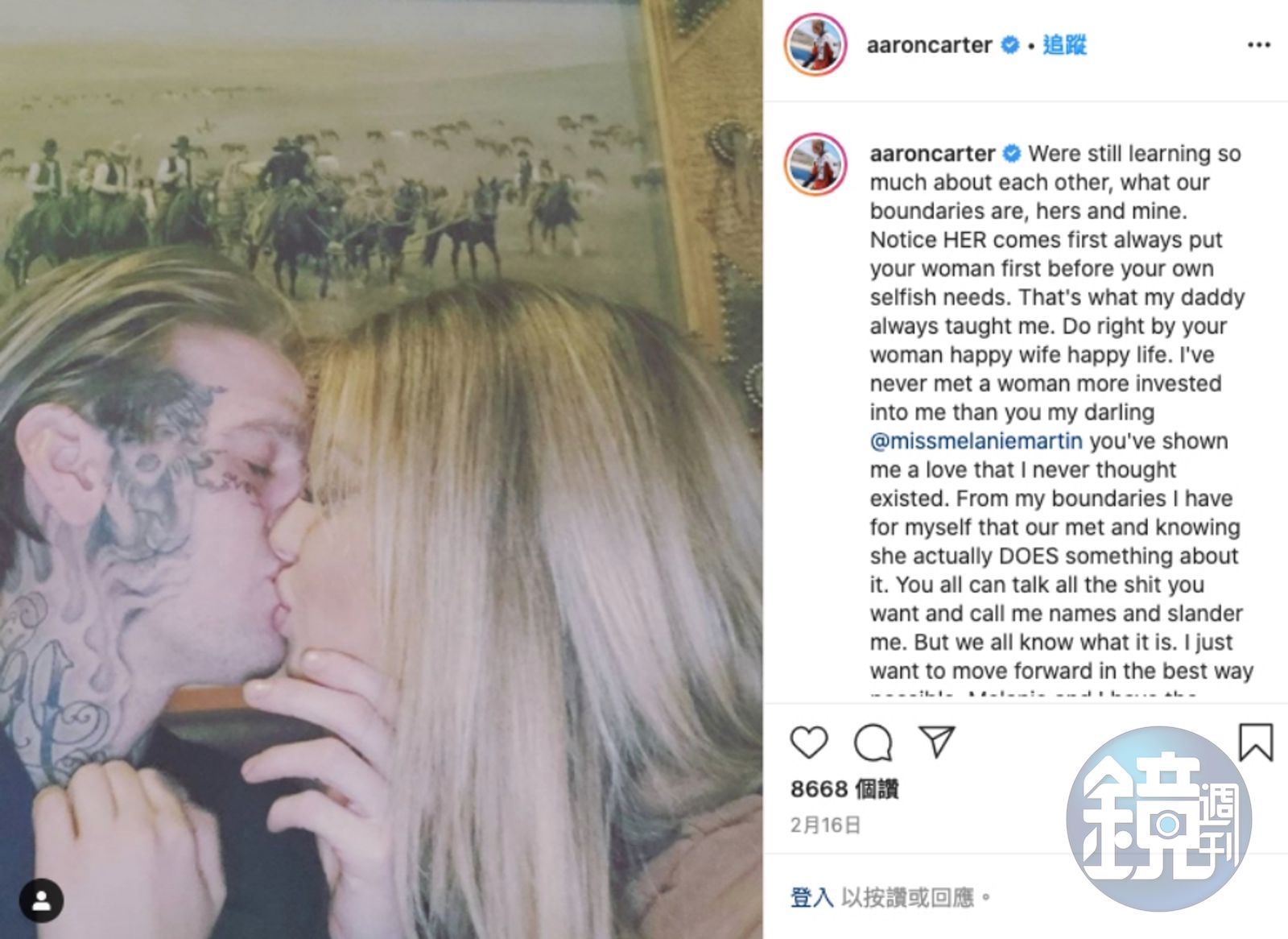
Task: View the 8668 likes count
Action: pyautogui.click(x=844, y=788)
